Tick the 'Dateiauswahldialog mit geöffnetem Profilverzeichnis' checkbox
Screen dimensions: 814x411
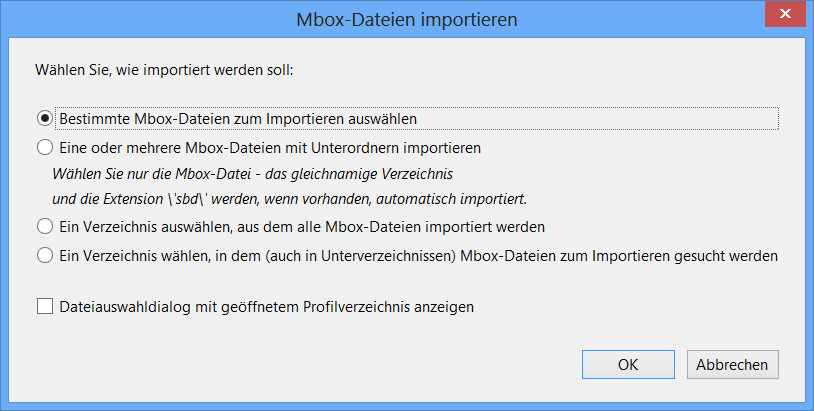(44, 308)
